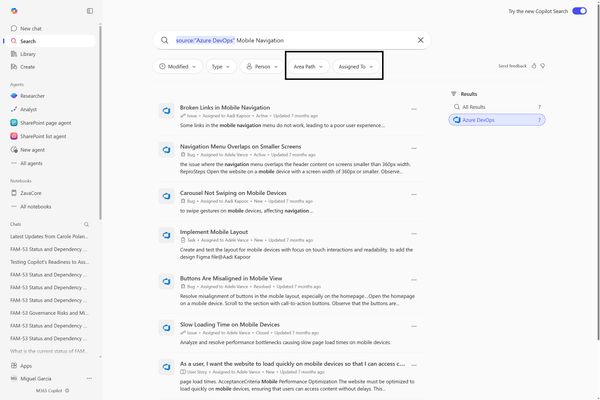
Task: Collapse the sidebar panel icon
Action: [x=90, y=11]
